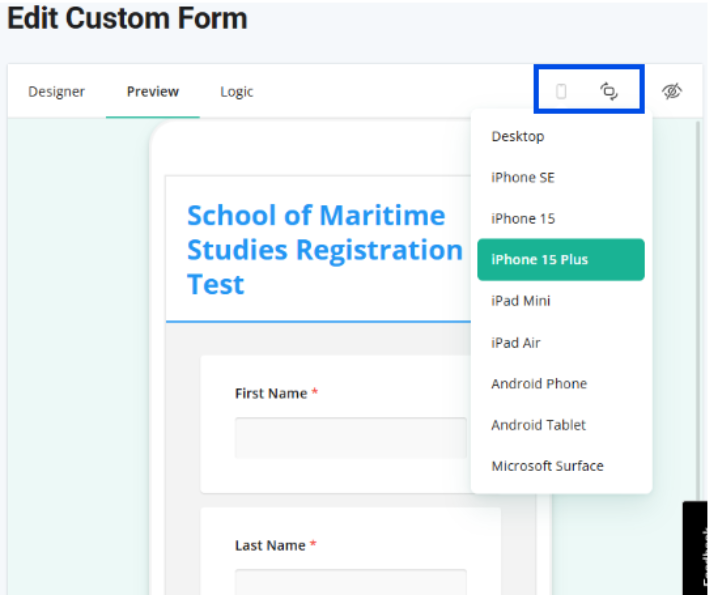Switch to the Designer tab
This screenshot has width=708, height=595.
point(56,92)
